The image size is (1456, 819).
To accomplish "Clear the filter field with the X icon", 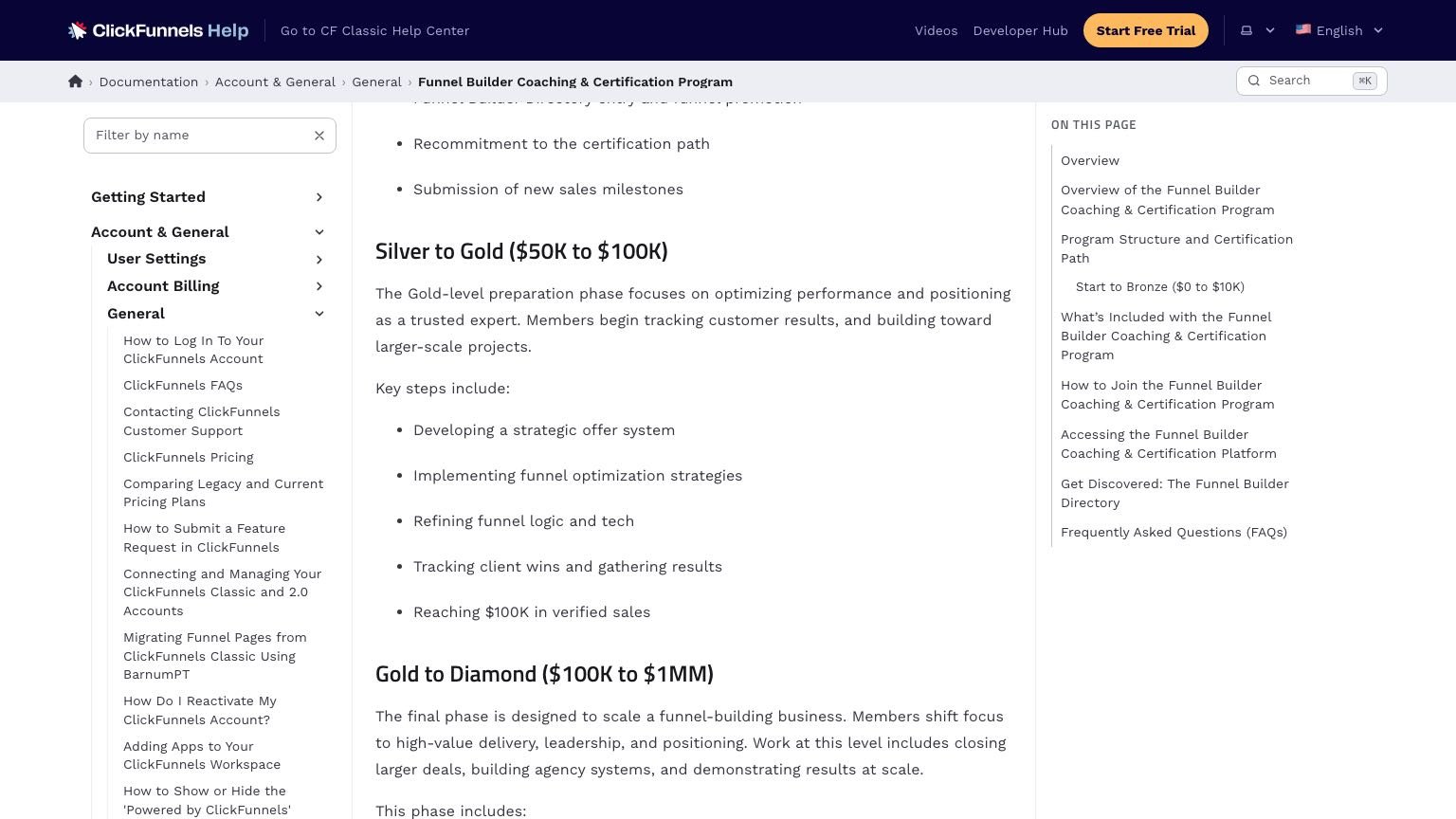I will (x=319, y=136).
